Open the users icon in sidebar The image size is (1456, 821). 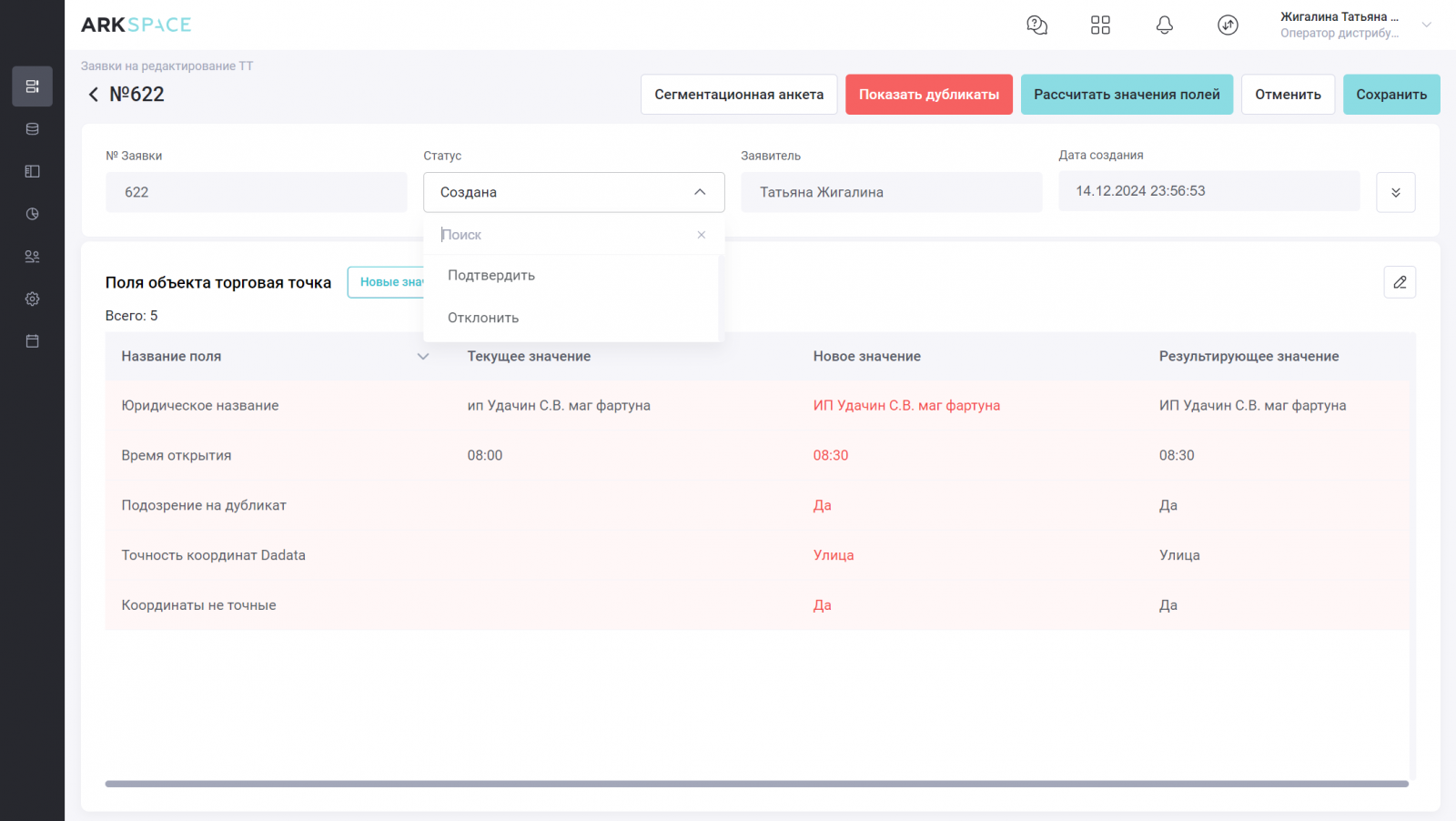(33, 257)
